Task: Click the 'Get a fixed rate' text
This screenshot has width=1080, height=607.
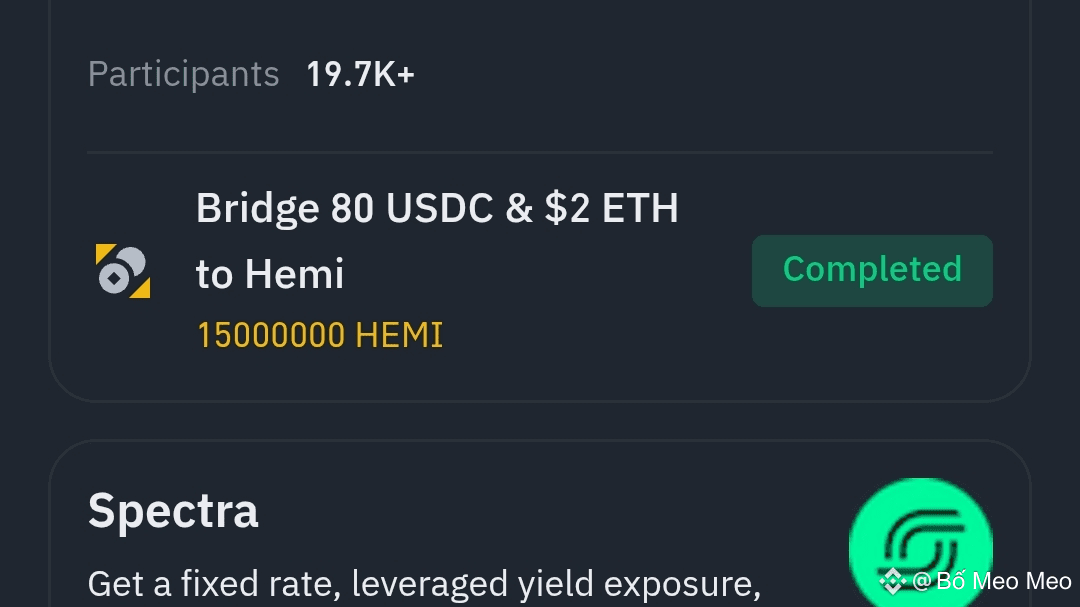Action: [x=214, y=584]
